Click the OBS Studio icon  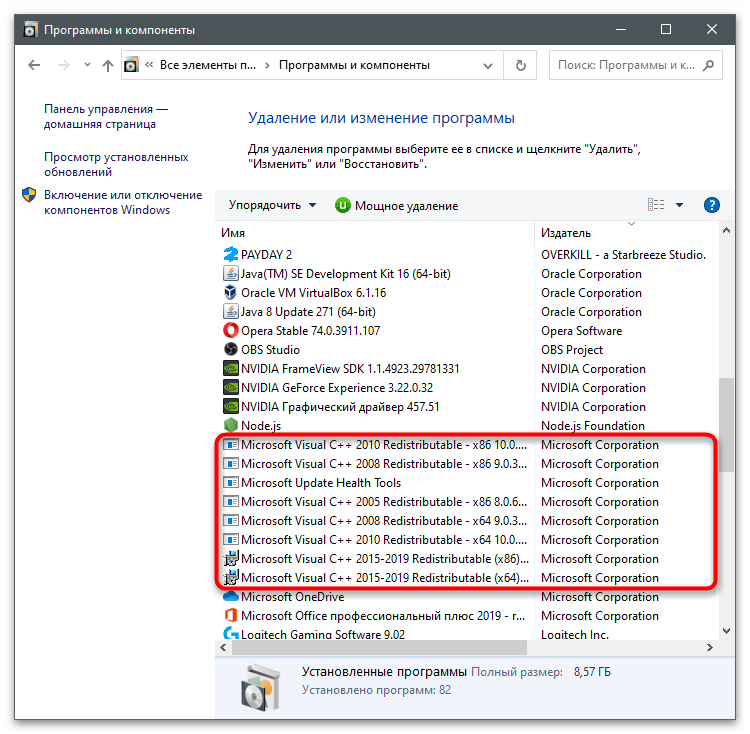click(231, 350)
